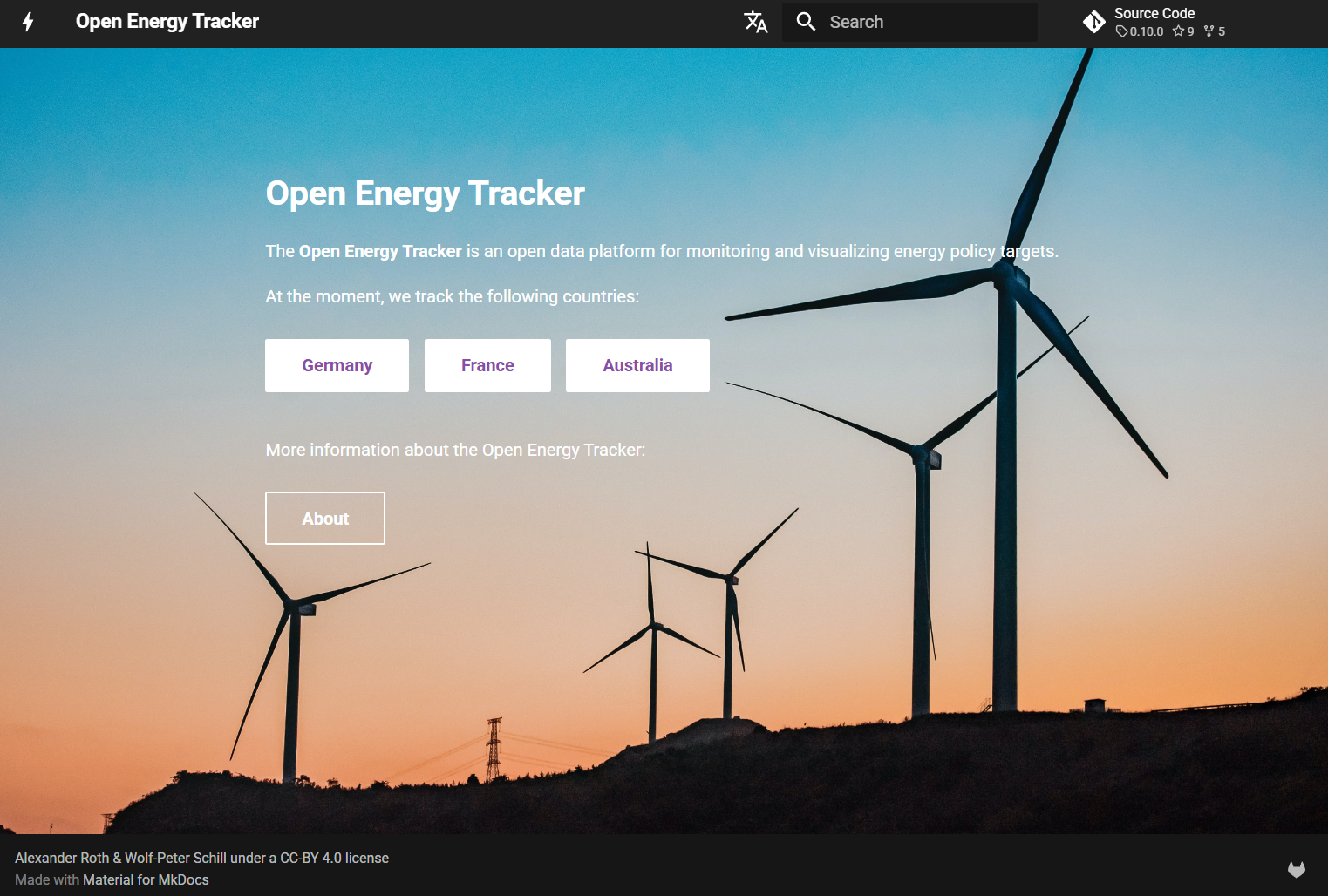The width and height of the screenshot is (1328, 896).
Task: Click the repository forks count
Action: coord(1215,31)
